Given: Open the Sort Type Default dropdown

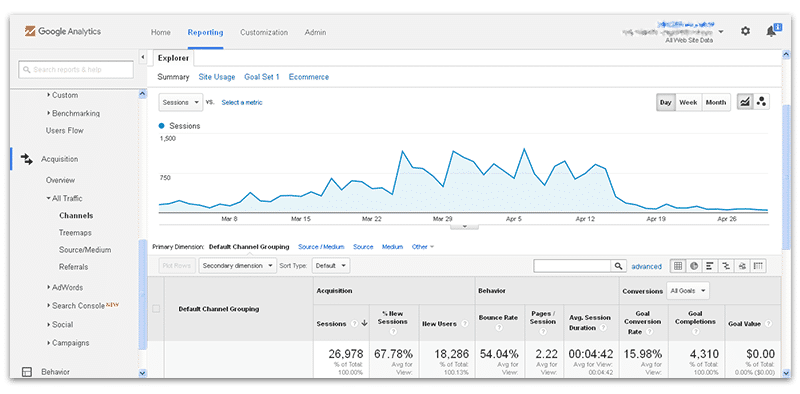Looking at the screenshot, I should [x=331, y=265].
